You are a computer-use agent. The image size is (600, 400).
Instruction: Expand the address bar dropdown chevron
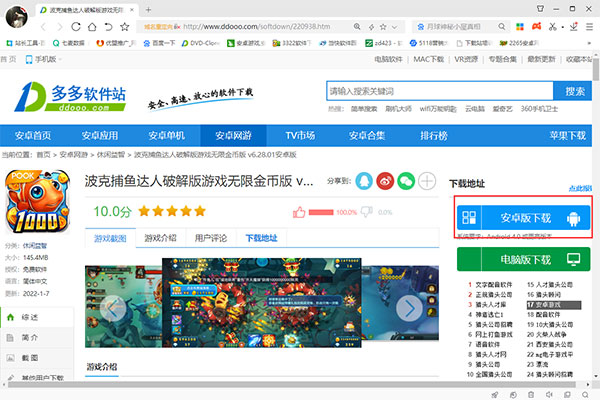395,27
